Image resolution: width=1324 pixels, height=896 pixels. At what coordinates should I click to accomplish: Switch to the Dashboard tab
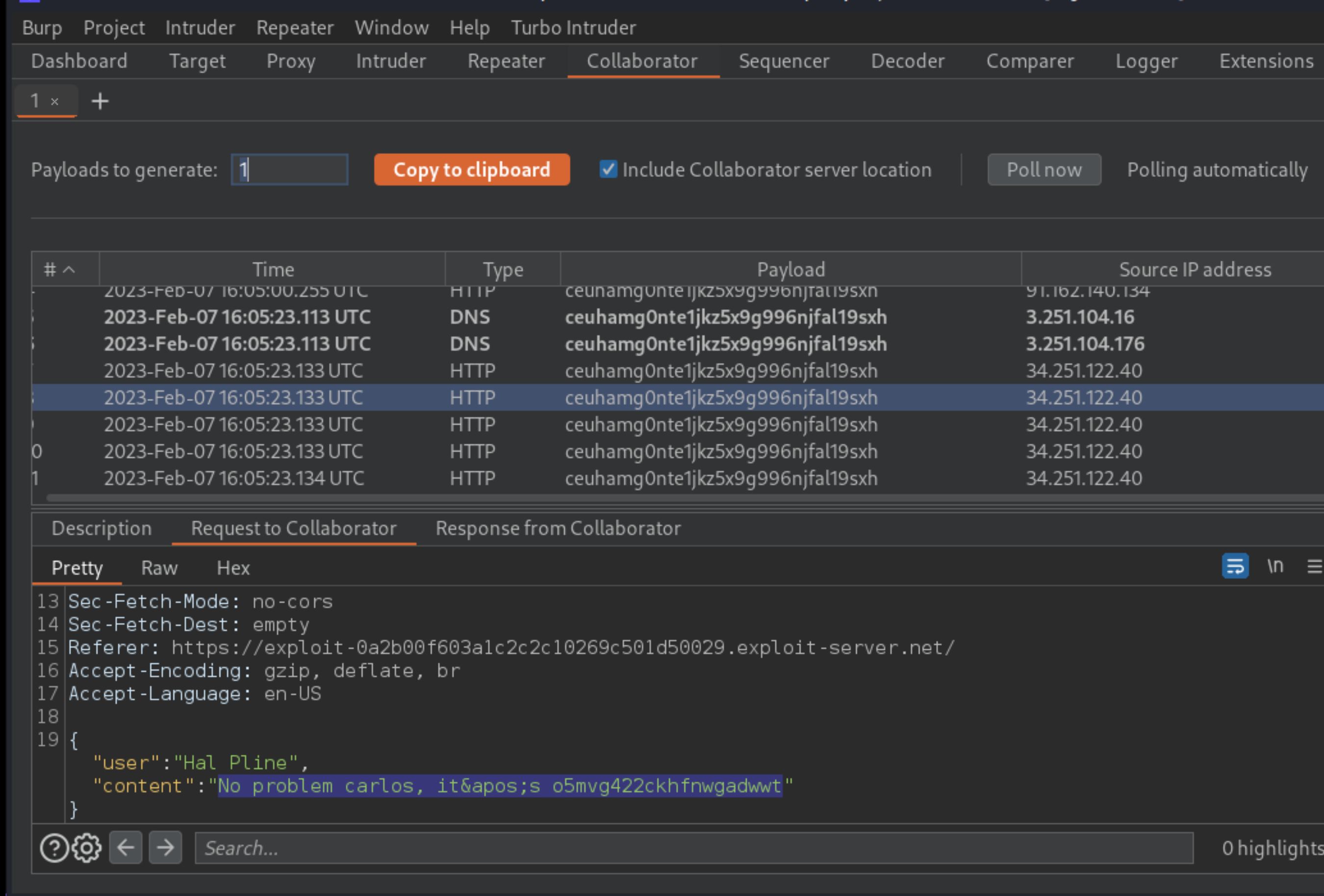(x=79, y=61)
